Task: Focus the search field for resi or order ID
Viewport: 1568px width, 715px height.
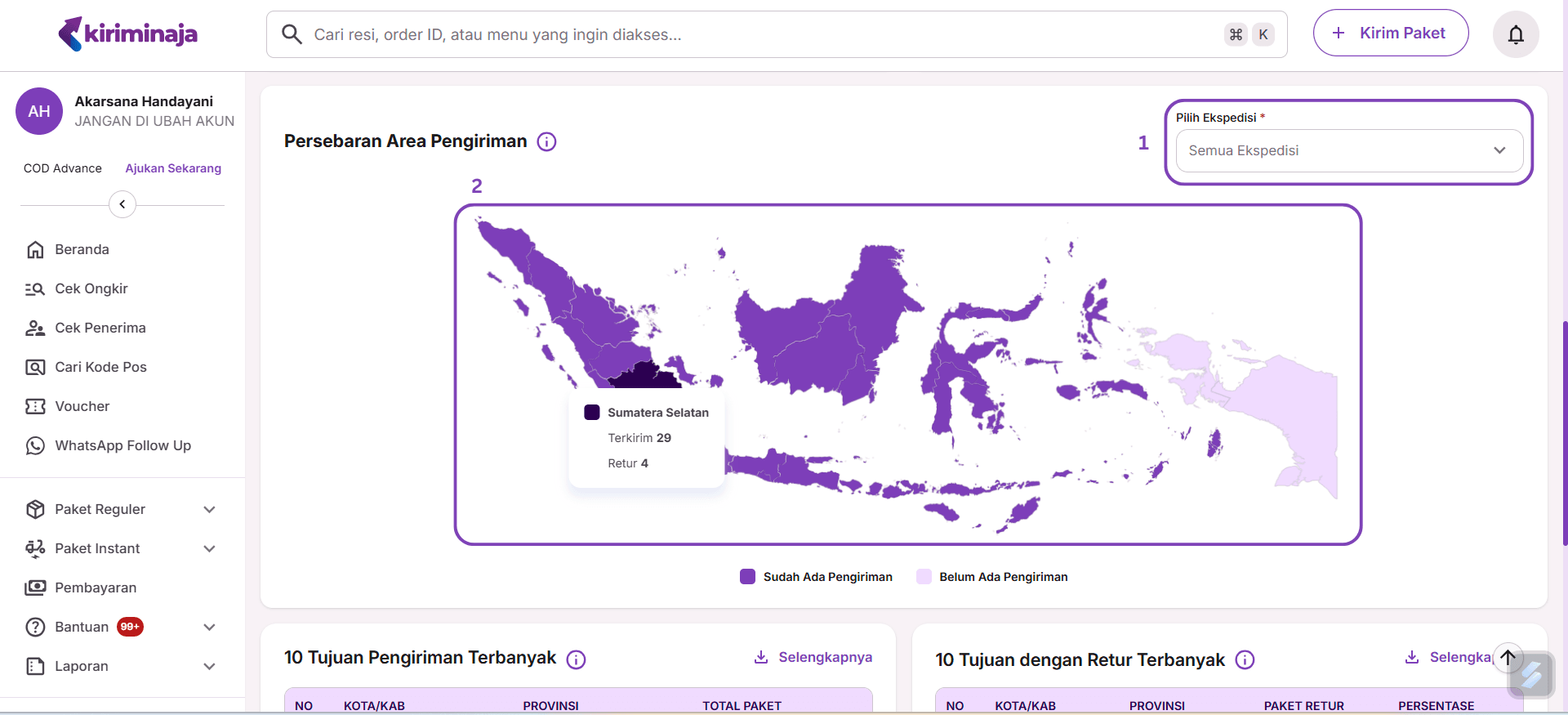Action: (x=759, y=34)
